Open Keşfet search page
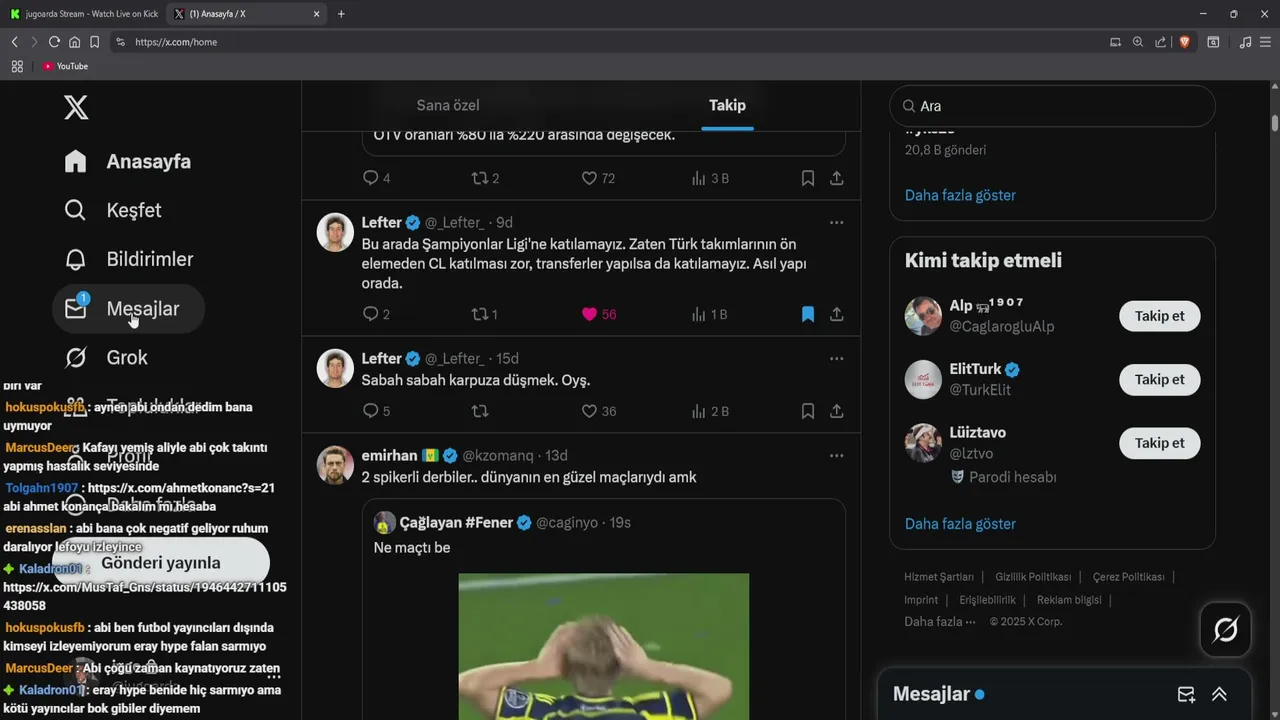Screen dimensions: 1280x720 (112, 210)
